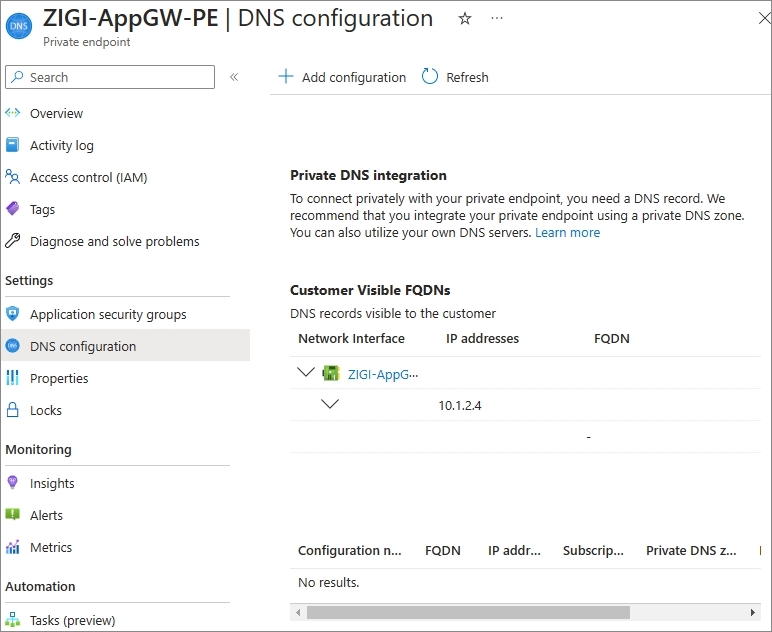Open the ZIGI-AppG... network interface link
This screenshot has height=632, width=772.
coord(383,374)
